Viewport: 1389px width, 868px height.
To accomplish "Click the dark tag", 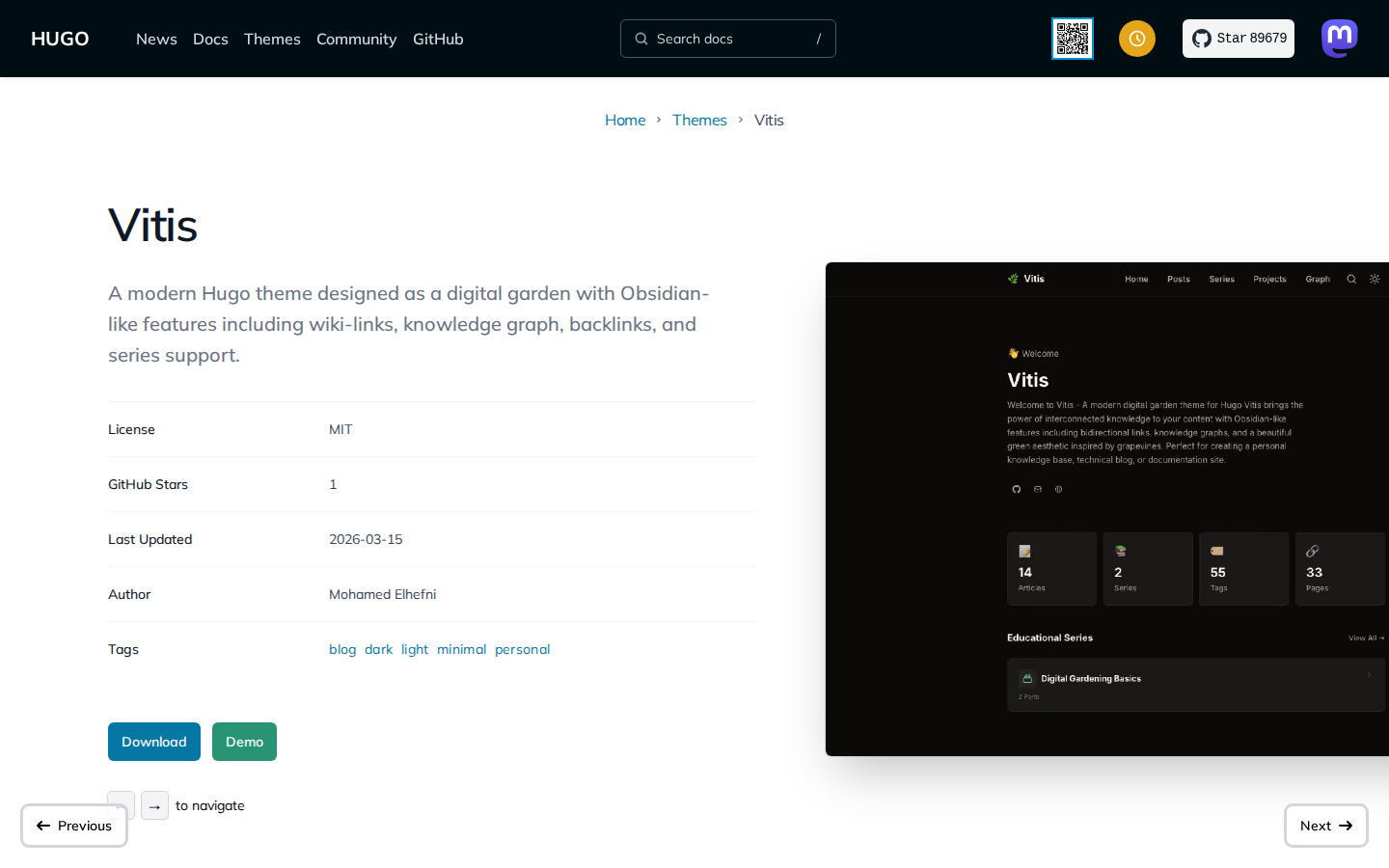I will 378,649.
